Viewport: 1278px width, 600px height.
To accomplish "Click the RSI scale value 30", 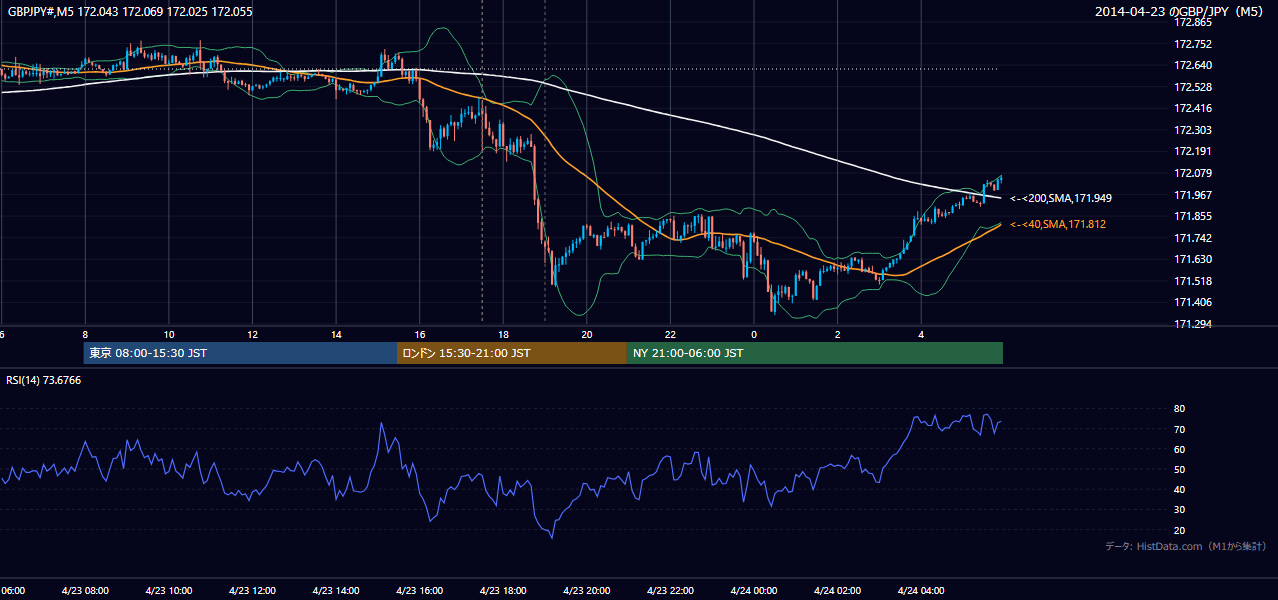I will pos(1179,510).
